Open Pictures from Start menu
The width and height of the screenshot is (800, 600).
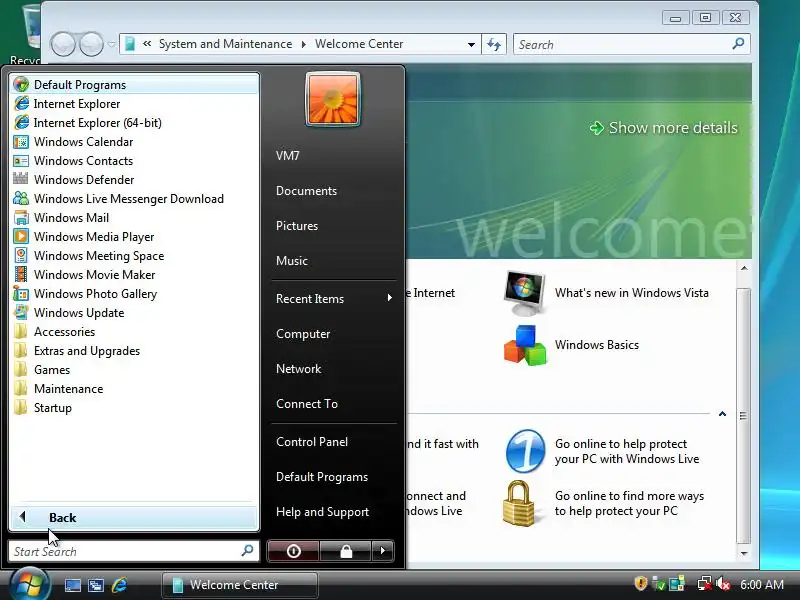coord(297,226)
